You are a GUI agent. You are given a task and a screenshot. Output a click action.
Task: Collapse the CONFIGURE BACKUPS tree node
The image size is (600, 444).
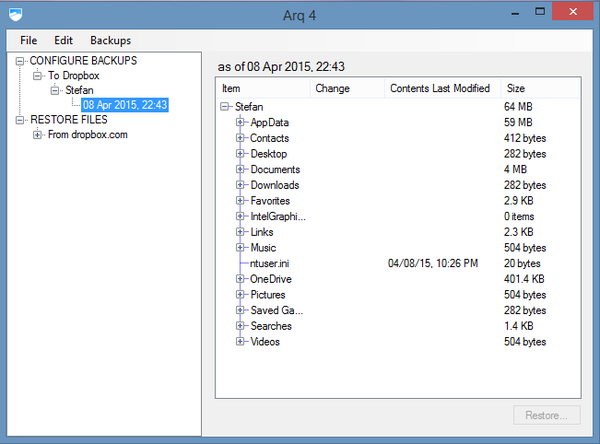pos(20,61)
